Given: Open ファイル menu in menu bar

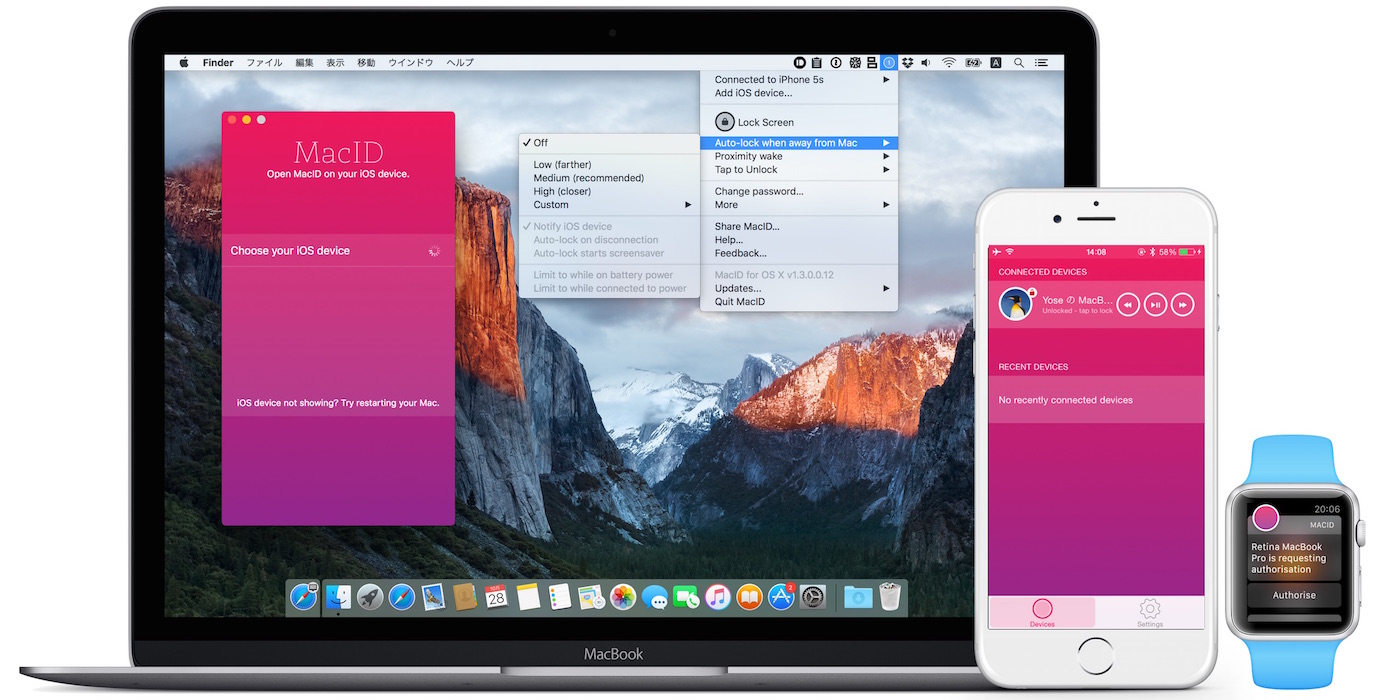Looking at the screenshot, I should coord(264,62).
